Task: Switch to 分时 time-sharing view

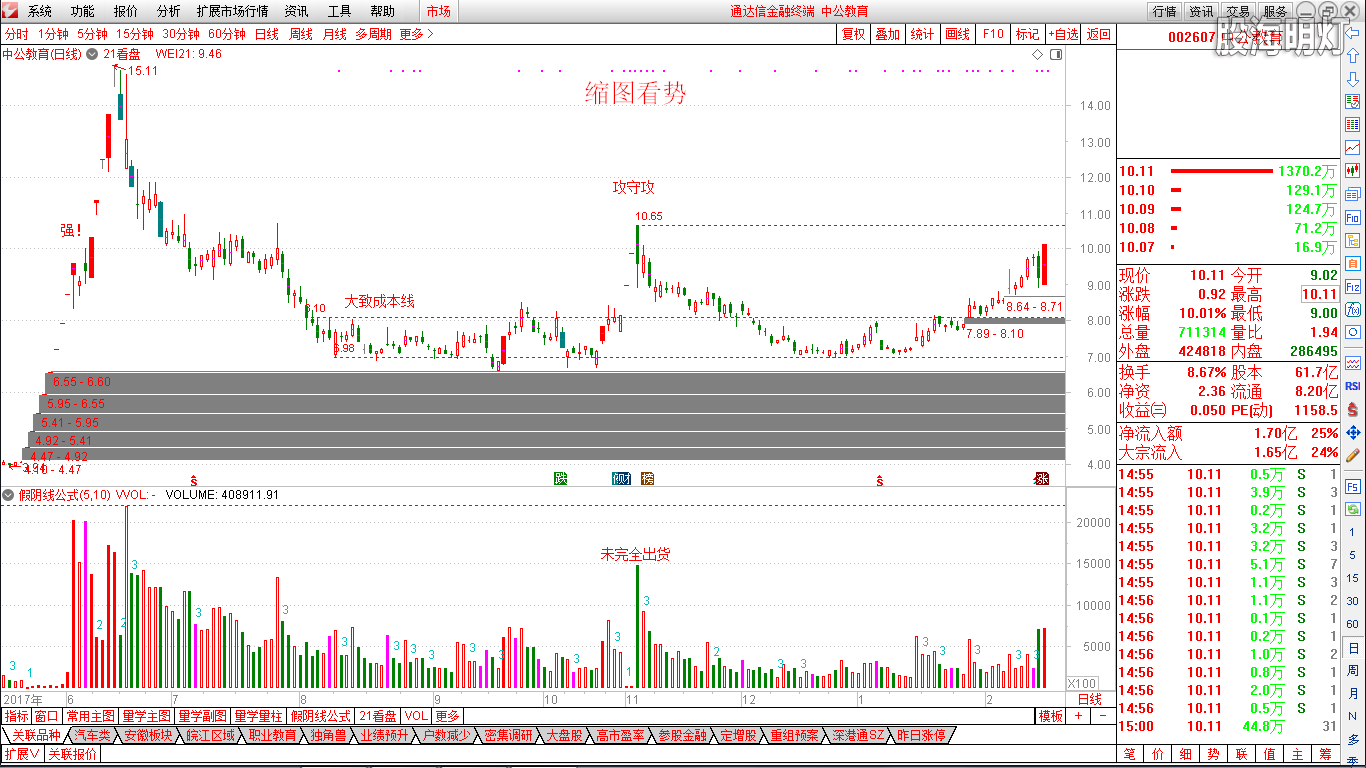Action: [x=17, y=34]
